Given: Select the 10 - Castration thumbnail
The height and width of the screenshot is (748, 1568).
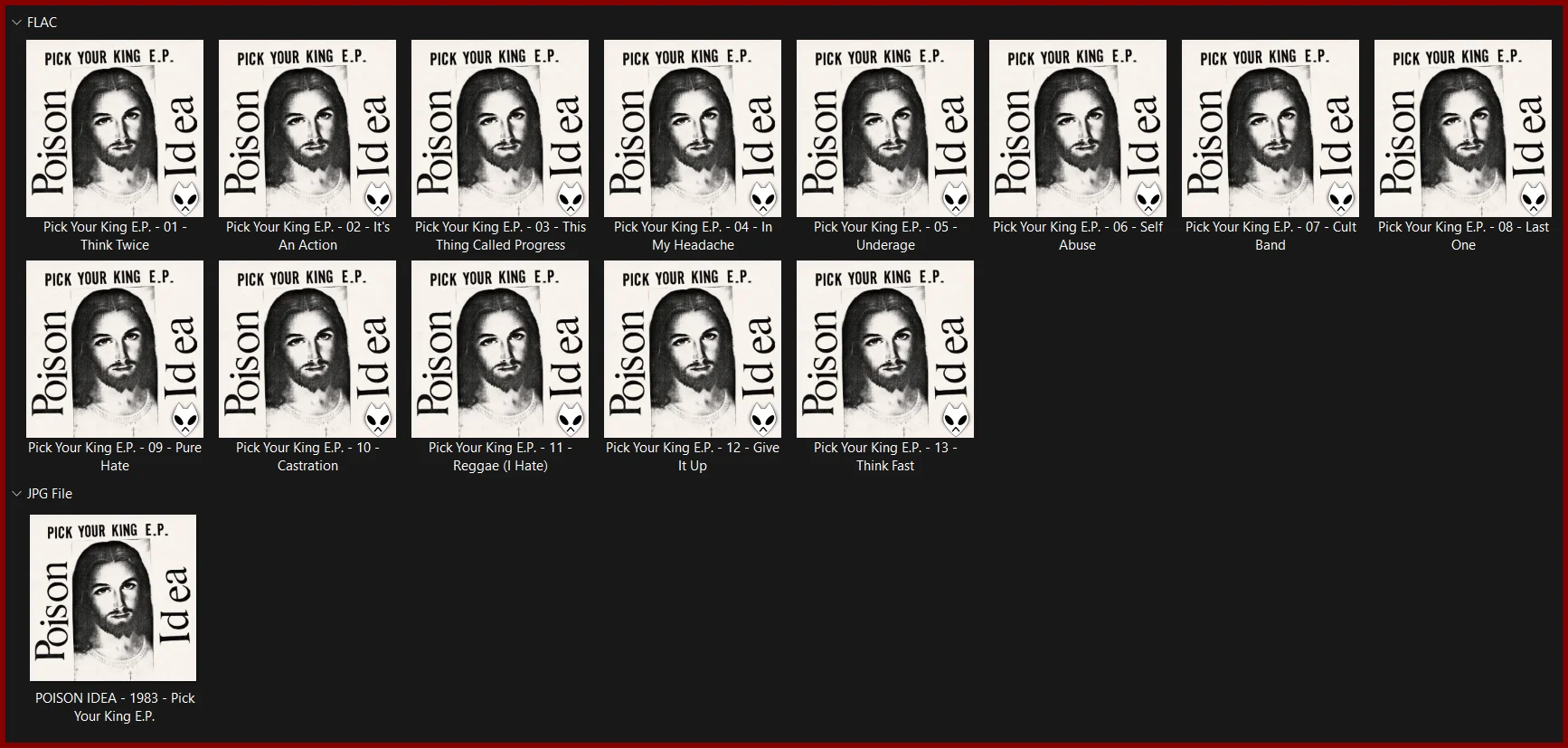Looking at the screenshot, I should click(x=307, y=349).
